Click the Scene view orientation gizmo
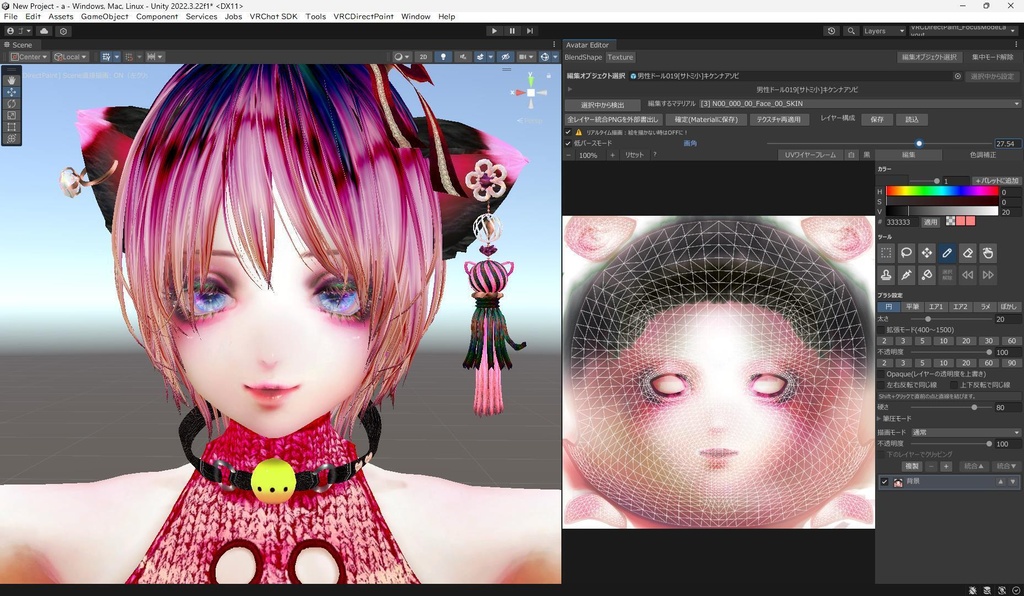Image resolution: width=1024 pixels, height=596 pixels. (531, 93)
